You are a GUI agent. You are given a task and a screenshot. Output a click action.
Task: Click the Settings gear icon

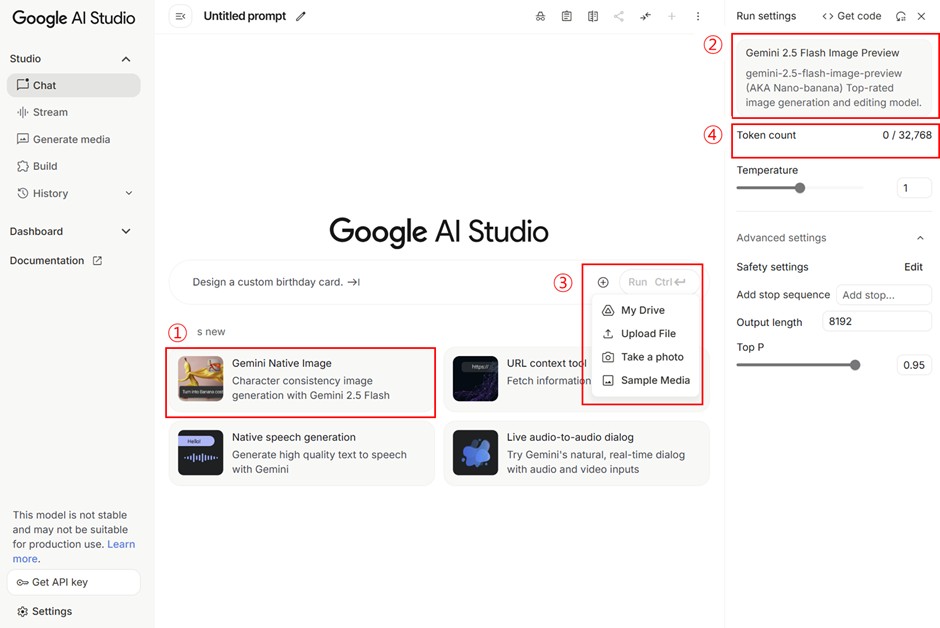tap(23, 611)
